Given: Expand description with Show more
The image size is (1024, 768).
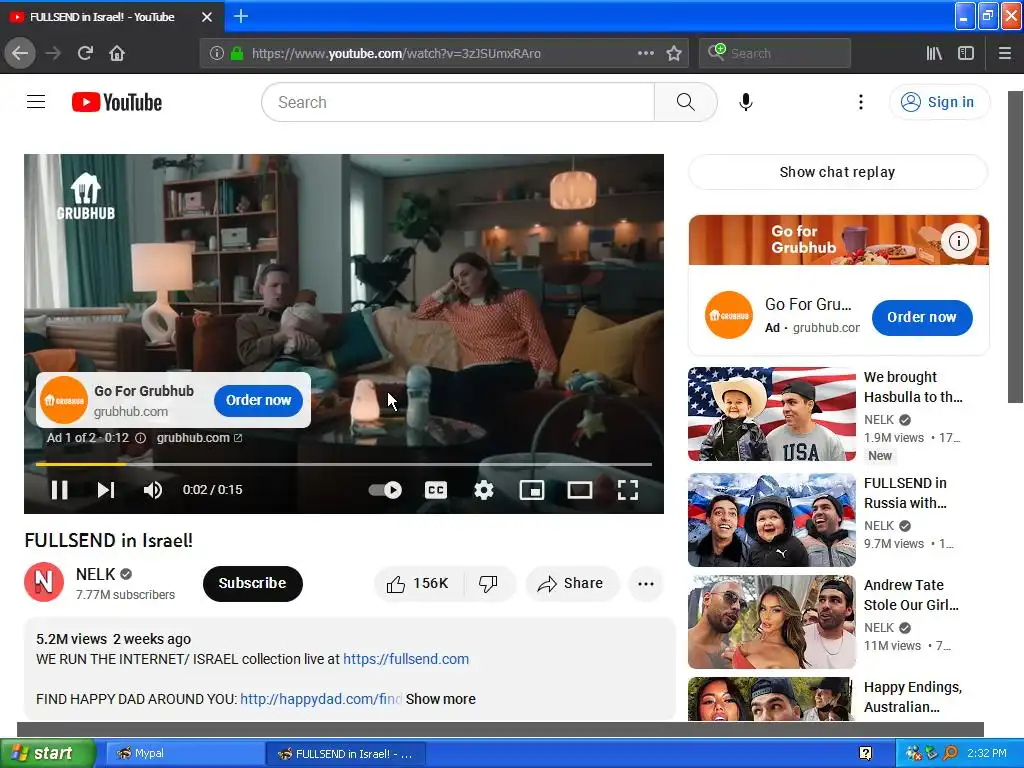Looking at the screenshot, I should click(441, 699).
